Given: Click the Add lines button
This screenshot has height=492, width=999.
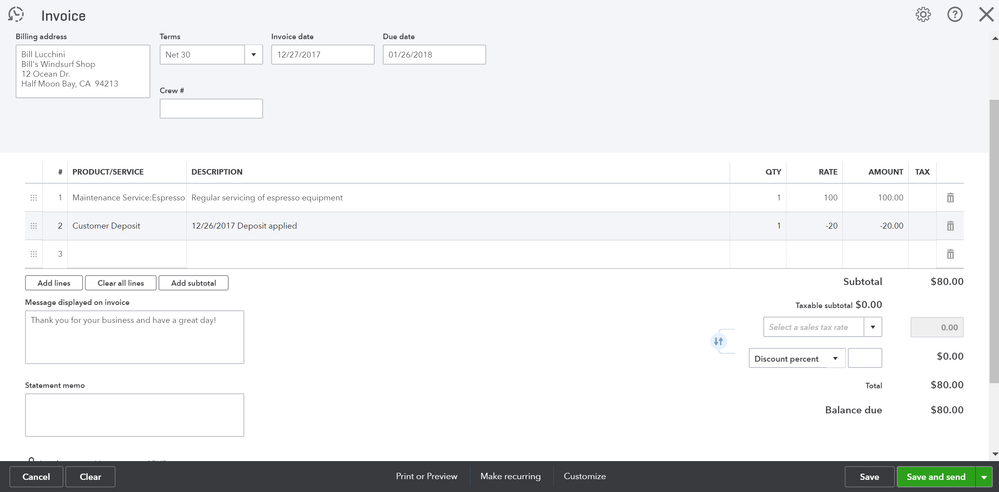Looking at the screenshot, I should 54,283.
